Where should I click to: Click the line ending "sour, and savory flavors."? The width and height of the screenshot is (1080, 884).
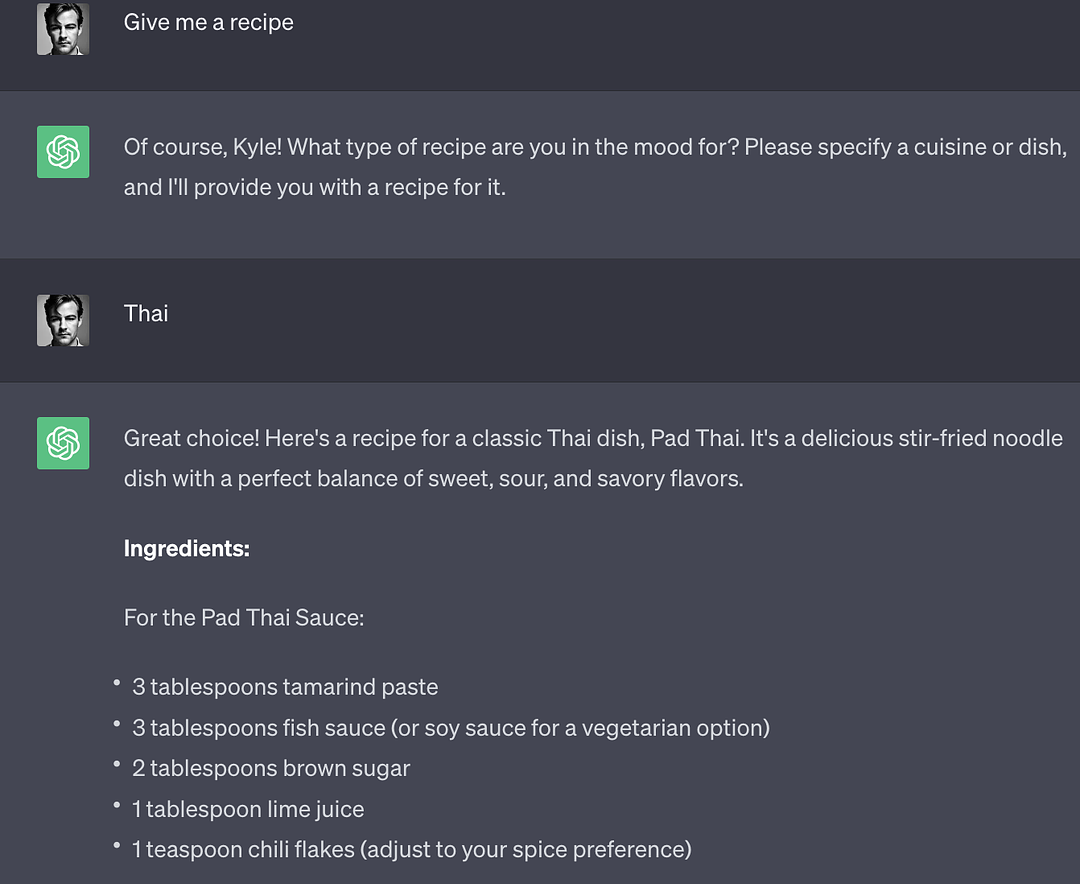(x=433, y=479)
